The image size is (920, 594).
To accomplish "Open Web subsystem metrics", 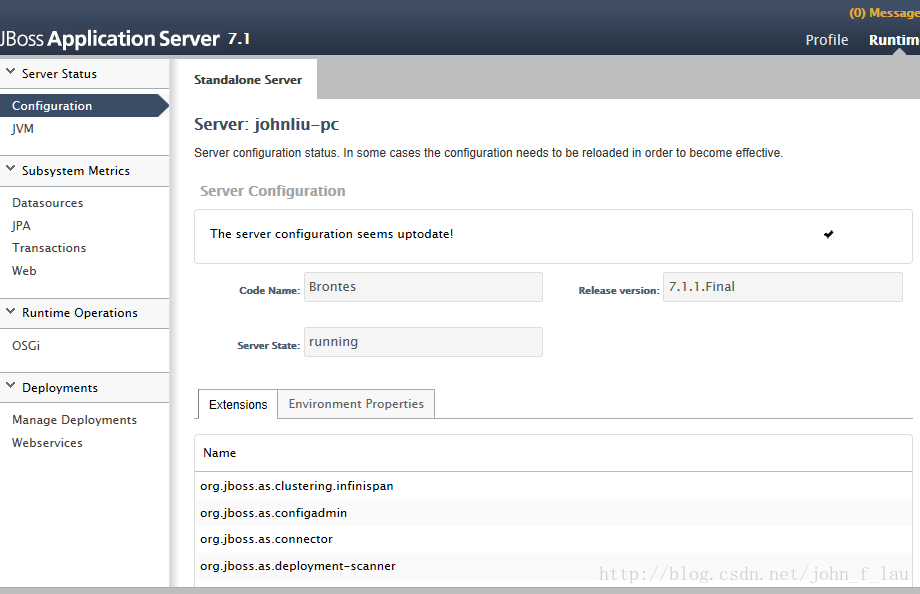I will [24, 271].
